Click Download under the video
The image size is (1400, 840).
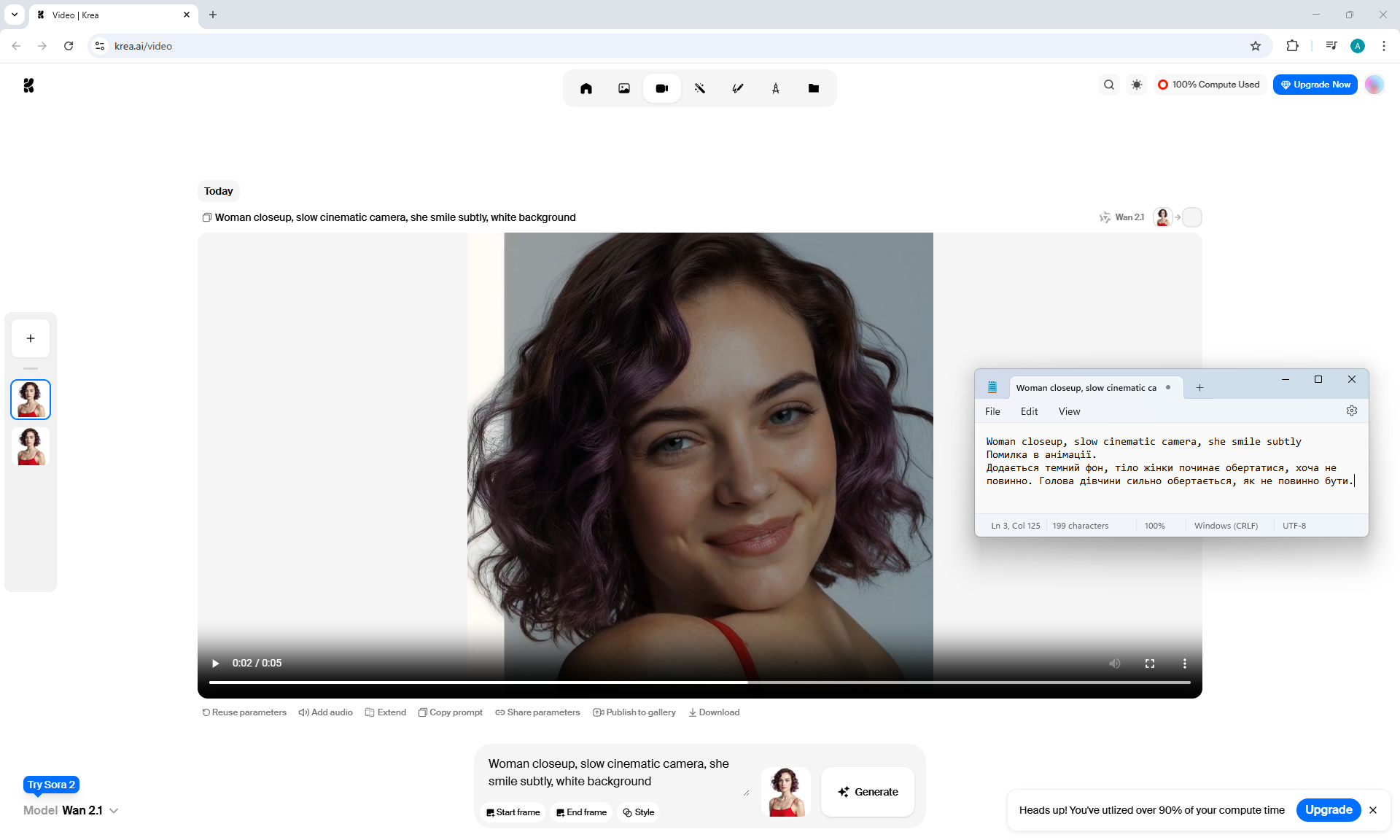tap(713, 712)
